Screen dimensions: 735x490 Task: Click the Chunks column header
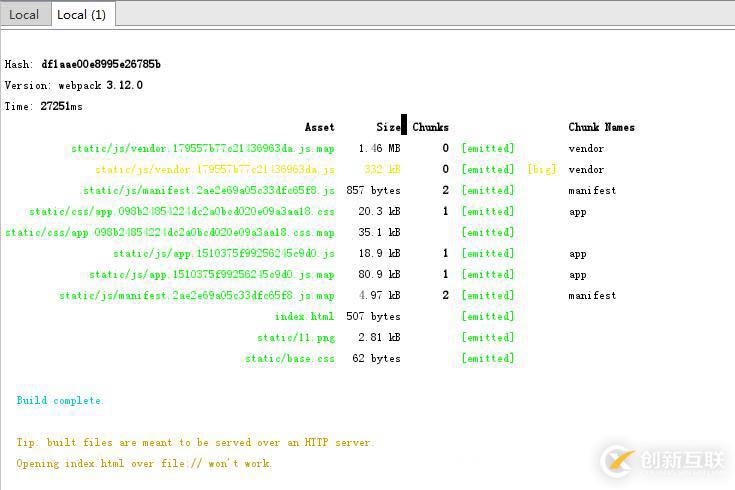430,127
